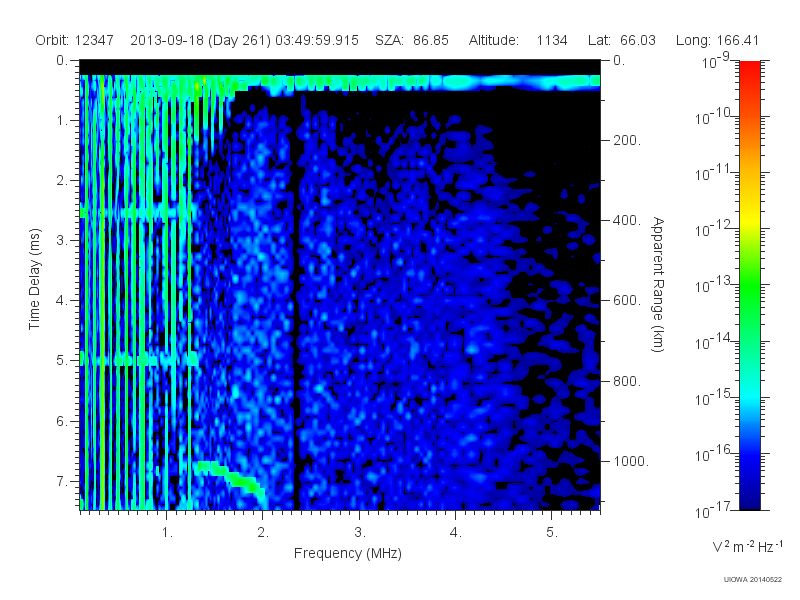
Task: Click the 10^-17 color scale label
Action: click(714, 510)
